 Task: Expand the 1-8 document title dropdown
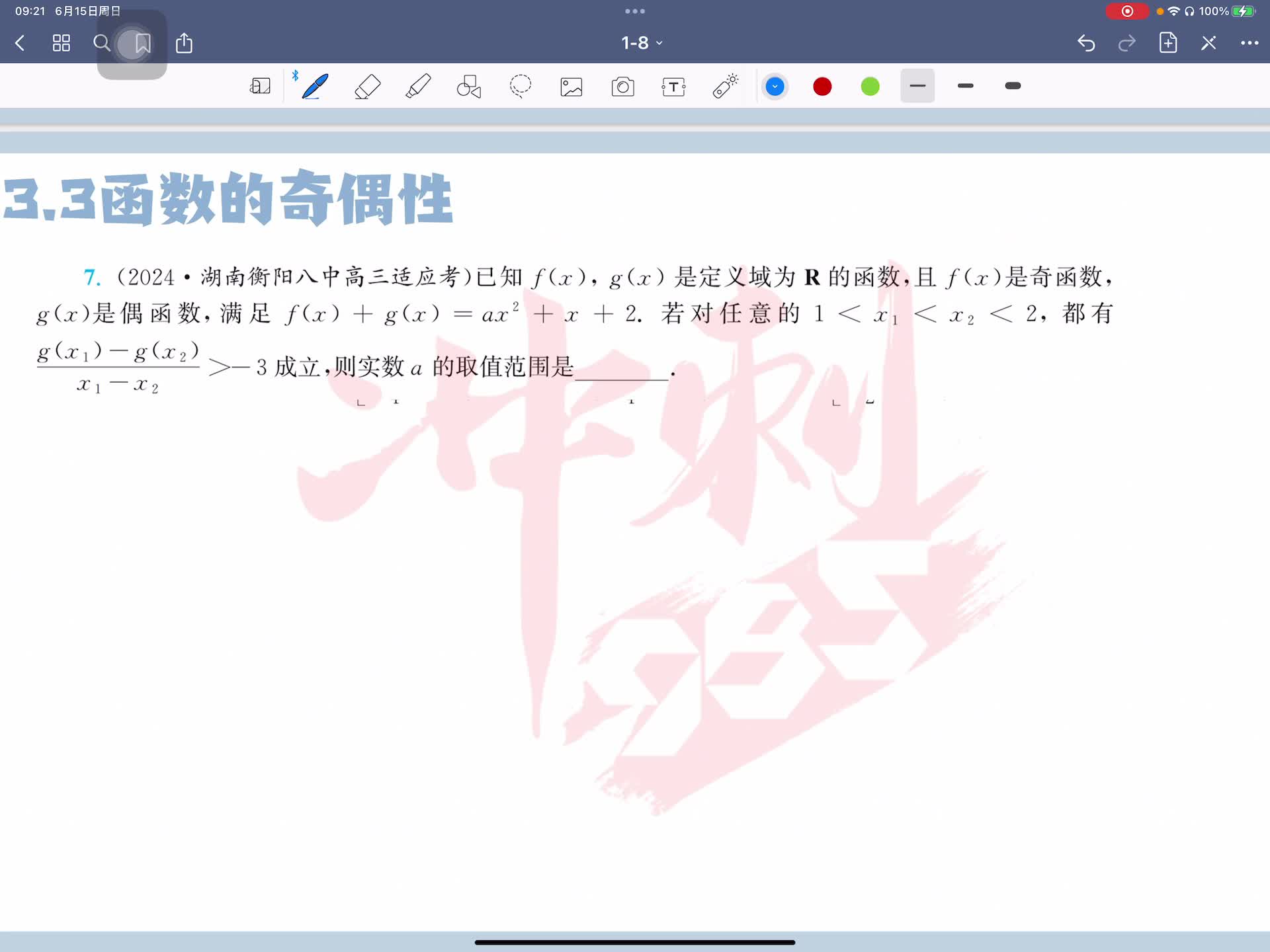tap(641, 43)
